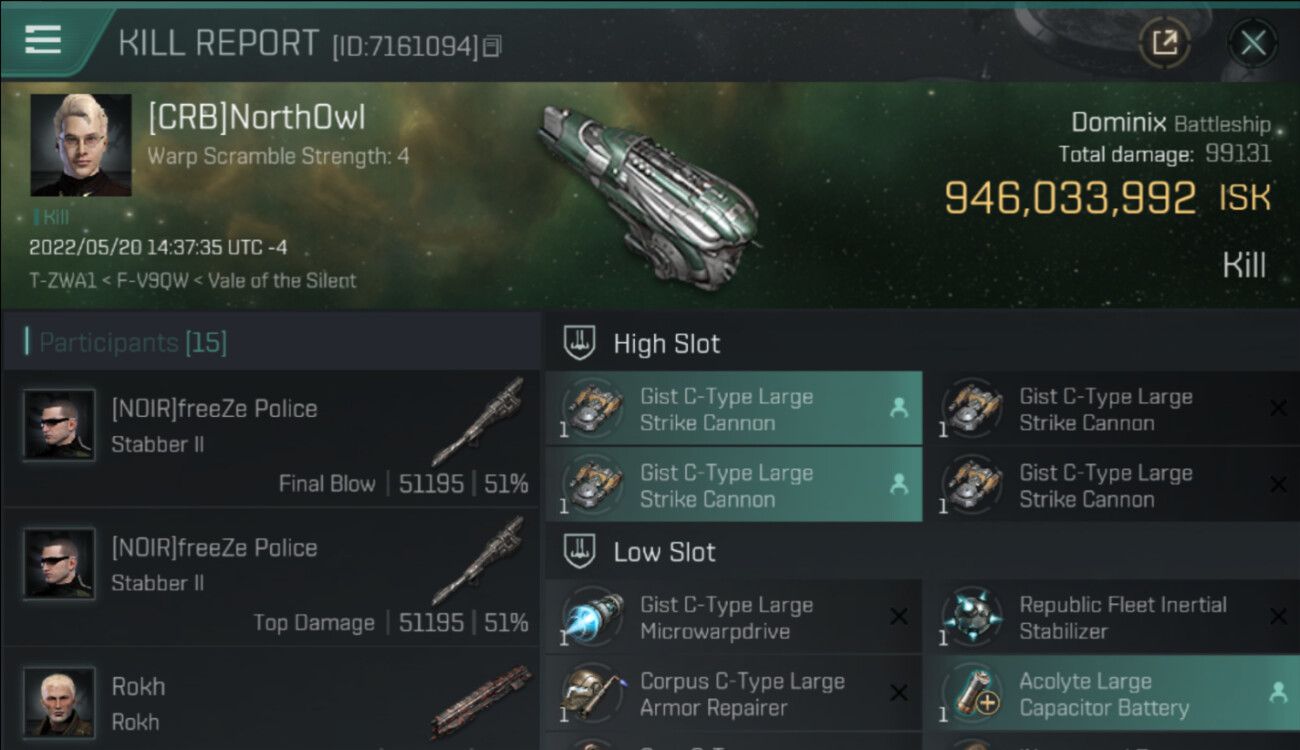The image size is (1300, 750).
Task: Toggle the Armor Repairer X marker
Action: (x=899, y=693)
